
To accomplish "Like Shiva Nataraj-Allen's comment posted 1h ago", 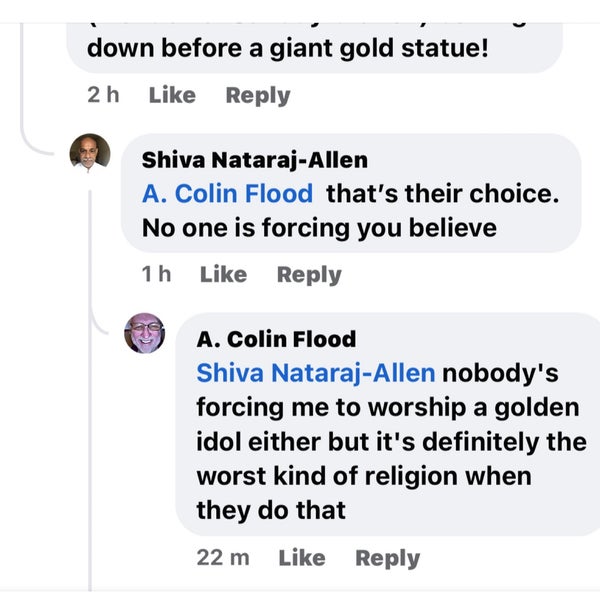I will [223, 274].
